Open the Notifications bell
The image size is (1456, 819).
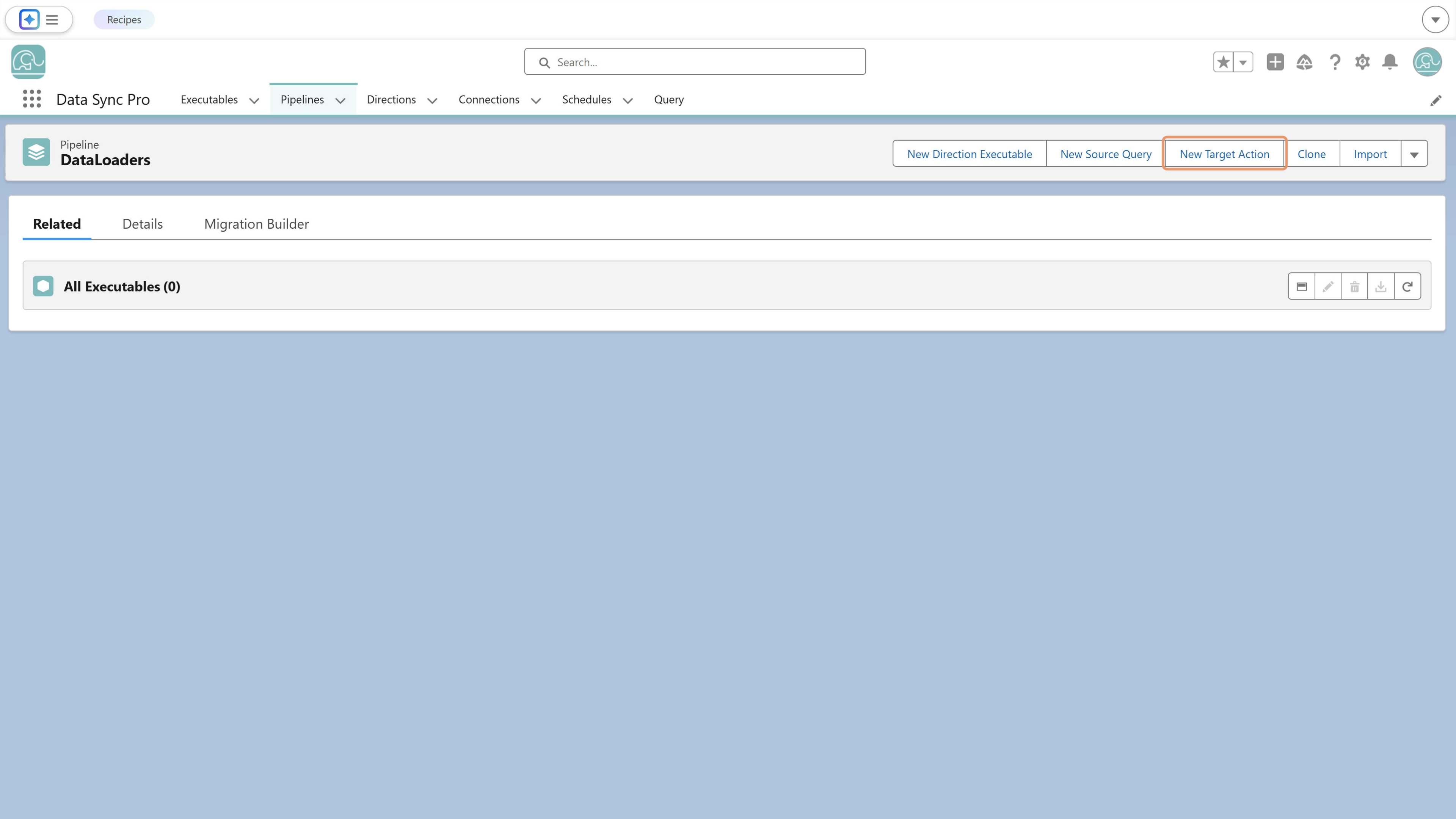coord(1390,62)
